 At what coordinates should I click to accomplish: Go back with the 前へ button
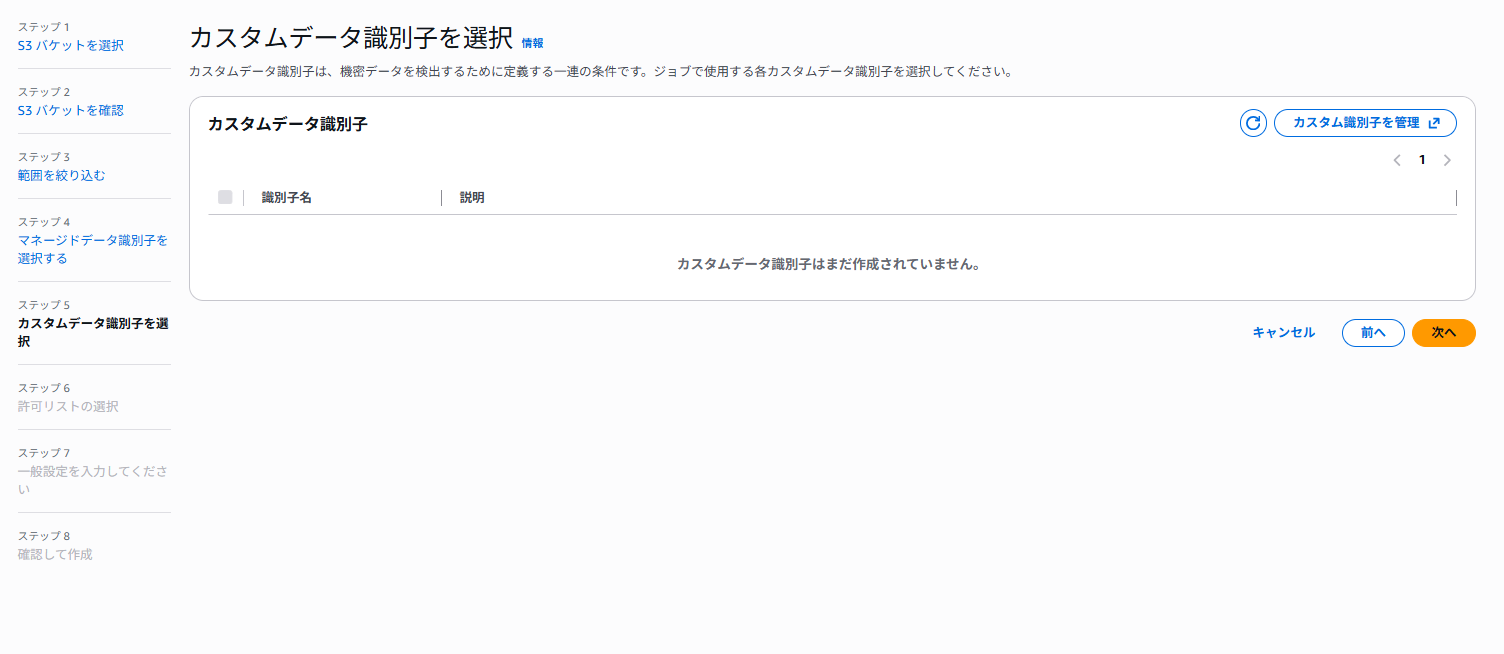click(x=1373, y=333)
